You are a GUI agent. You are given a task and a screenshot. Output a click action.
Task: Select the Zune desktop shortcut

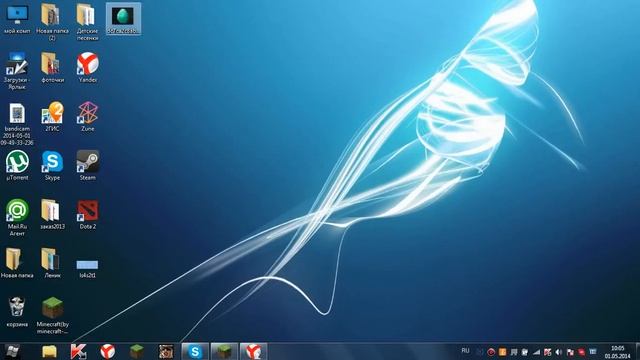(87, 117)
